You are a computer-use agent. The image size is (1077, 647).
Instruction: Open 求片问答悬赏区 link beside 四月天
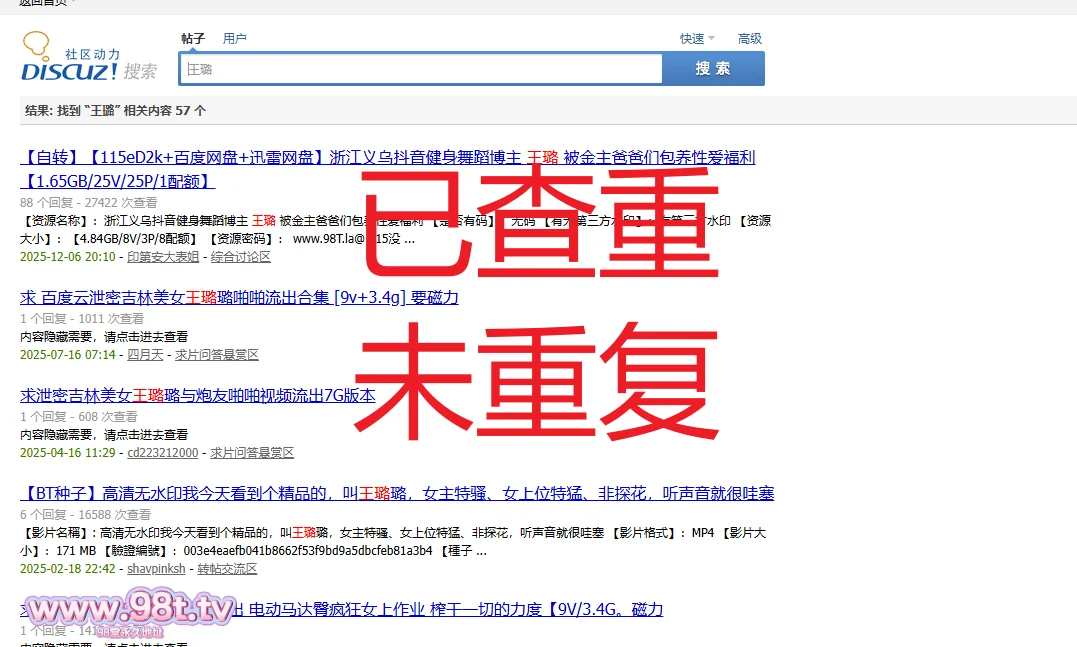[x=217, y=355]
